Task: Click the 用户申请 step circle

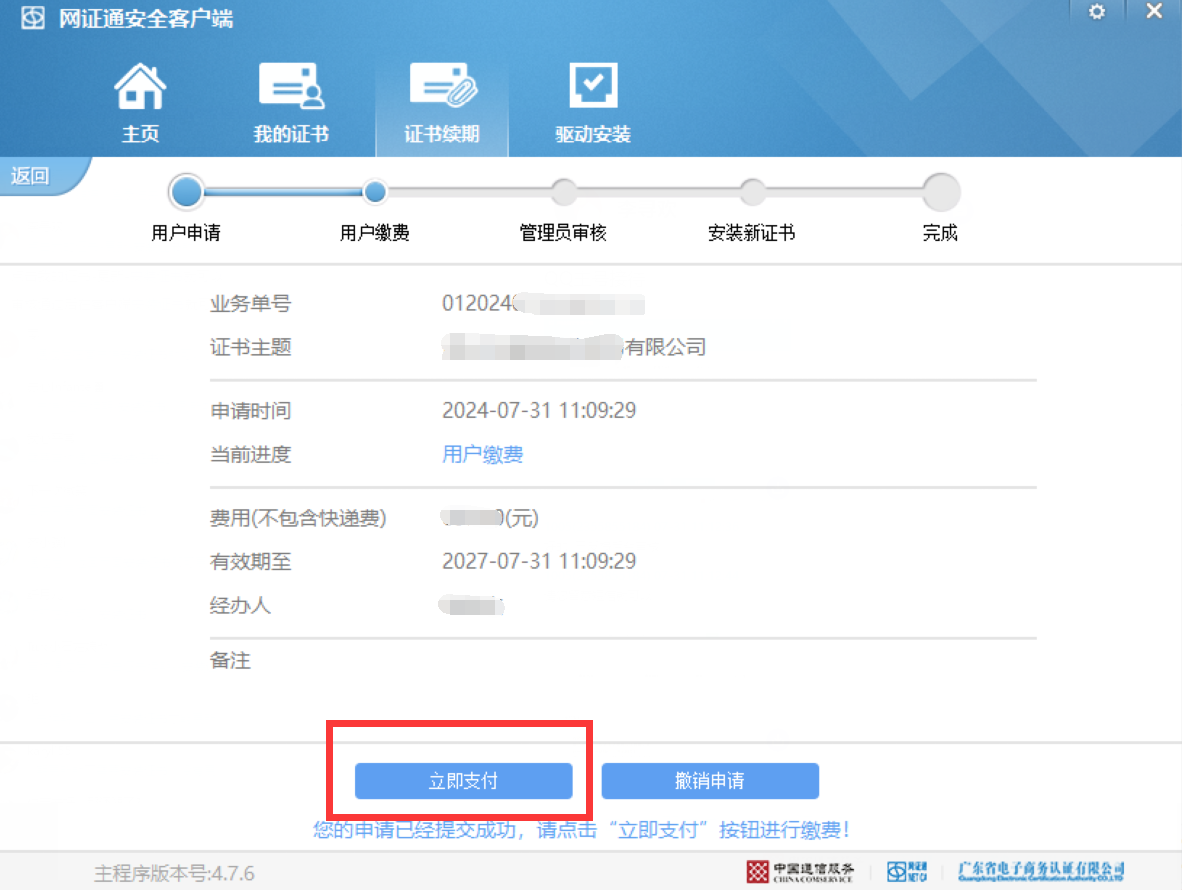Action: click(186, 191)
